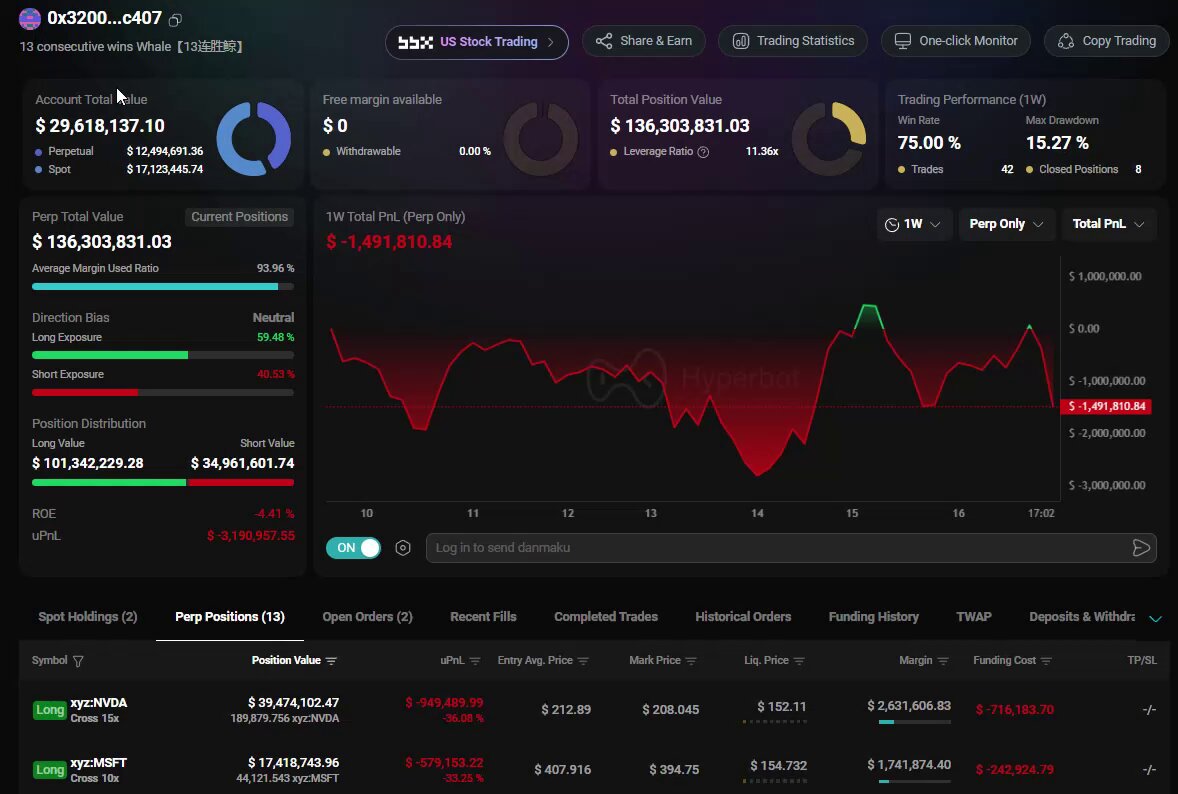Click the Share & Earn button
This screenshot has width=1178, height=794.
[644, 41]
